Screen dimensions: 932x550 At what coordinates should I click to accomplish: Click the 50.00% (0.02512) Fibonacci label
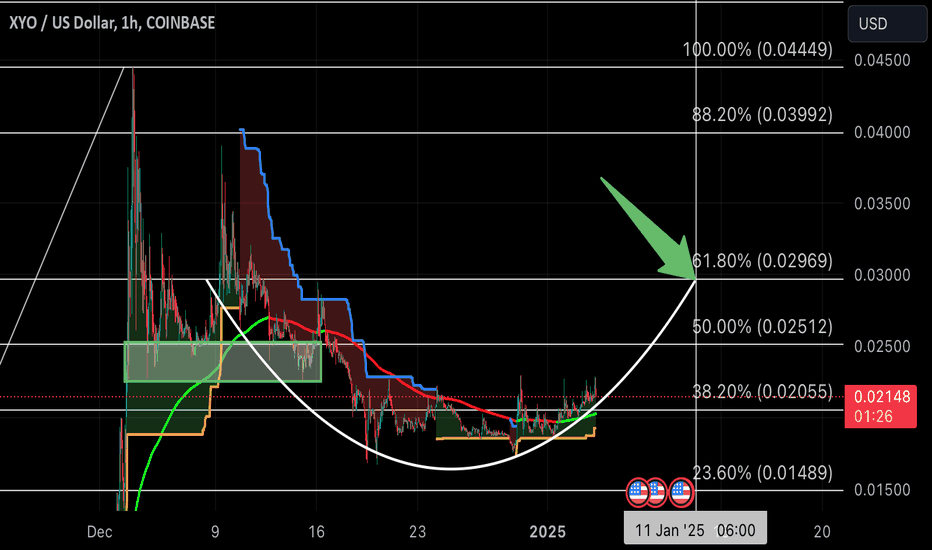[762, 326]
